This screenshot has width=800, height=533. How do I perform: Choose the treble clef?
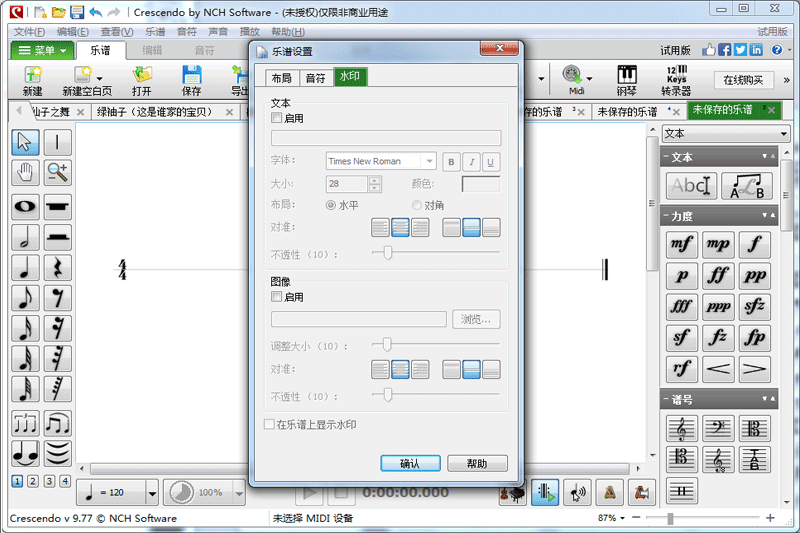[x=682, y=428]
